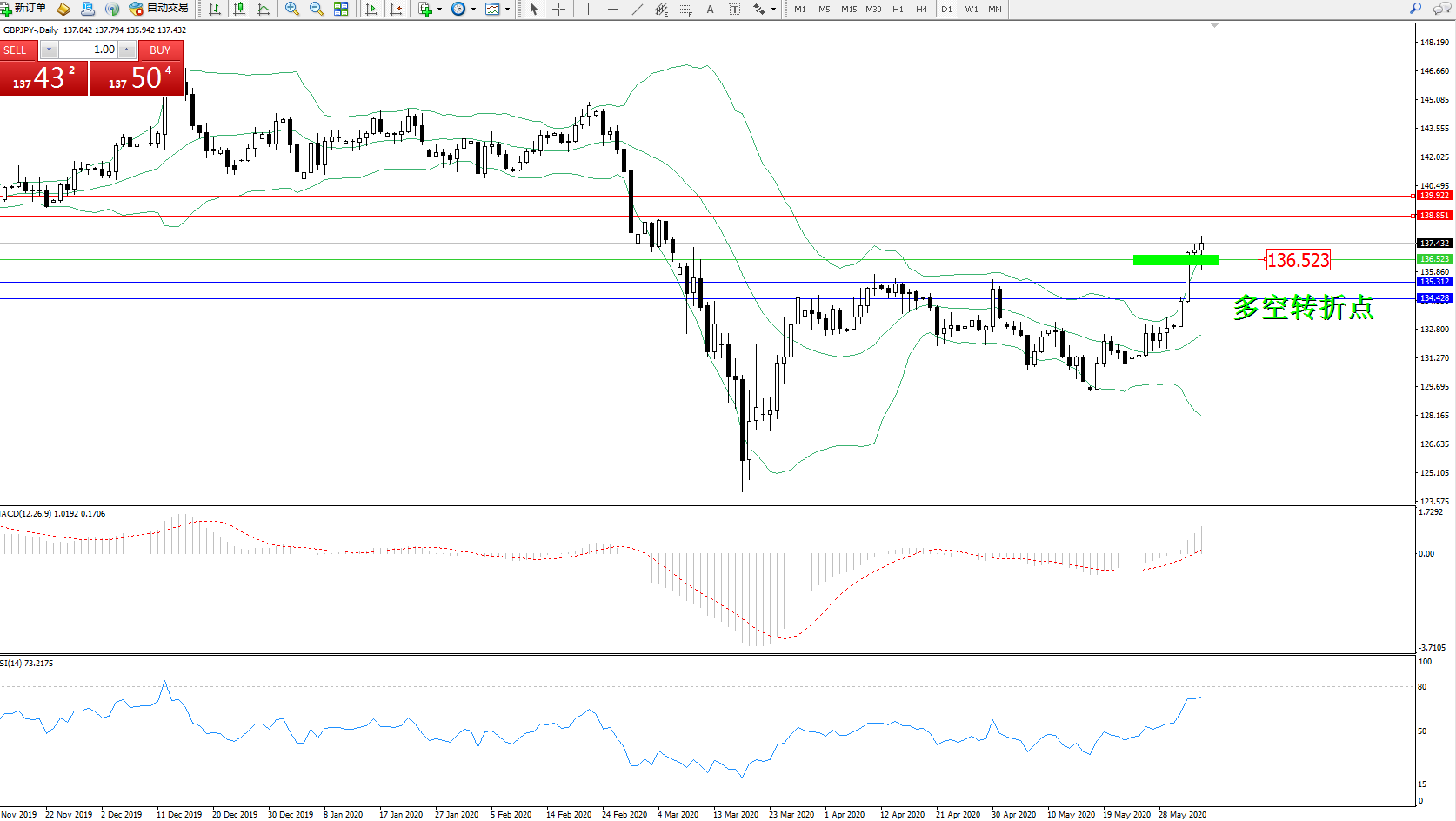Select the crosshair tool
Image resolution: width=1456 pixels, height=821 pixels.
pos(558,9)
